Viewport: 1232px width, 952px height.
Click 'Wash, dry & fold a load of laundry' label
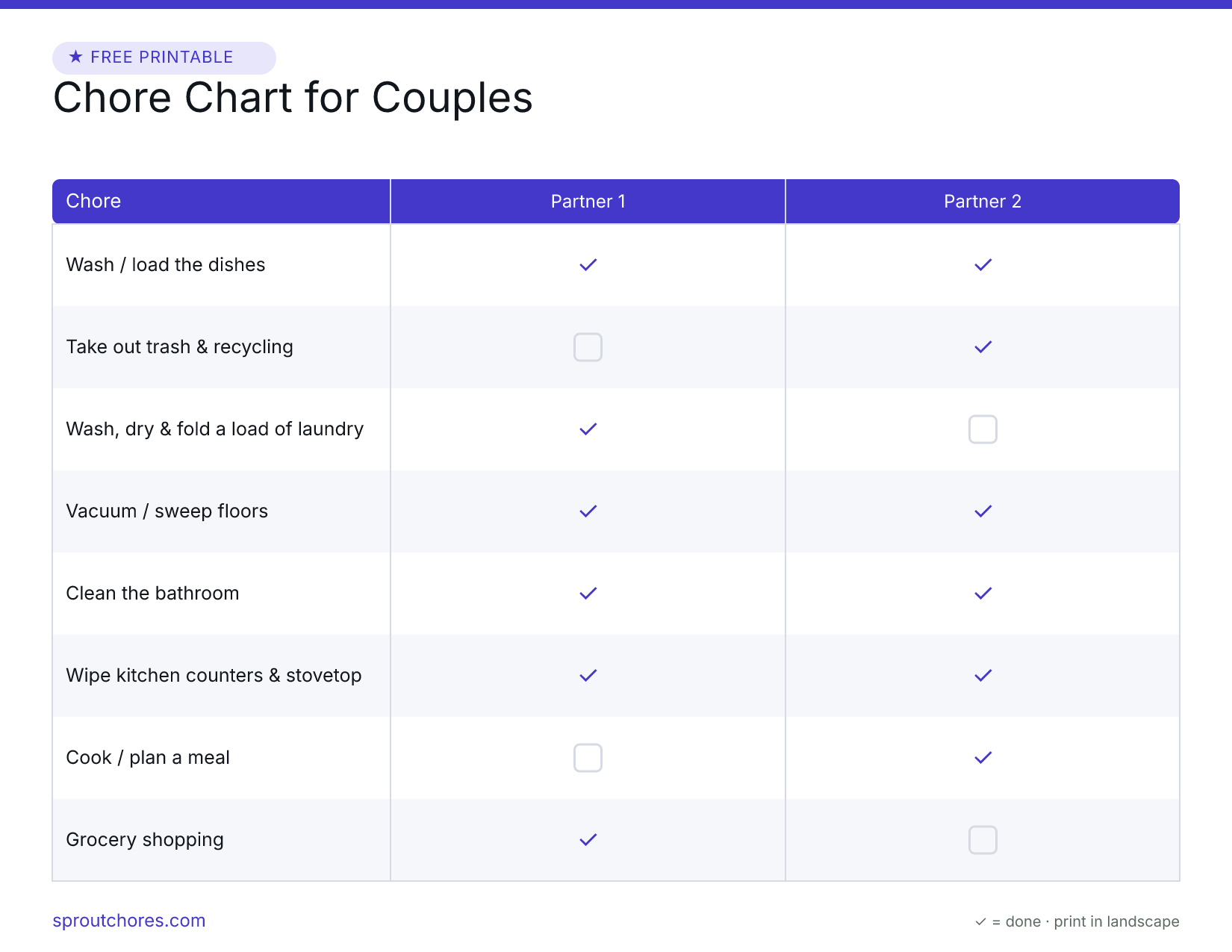(x=215, y=429)
